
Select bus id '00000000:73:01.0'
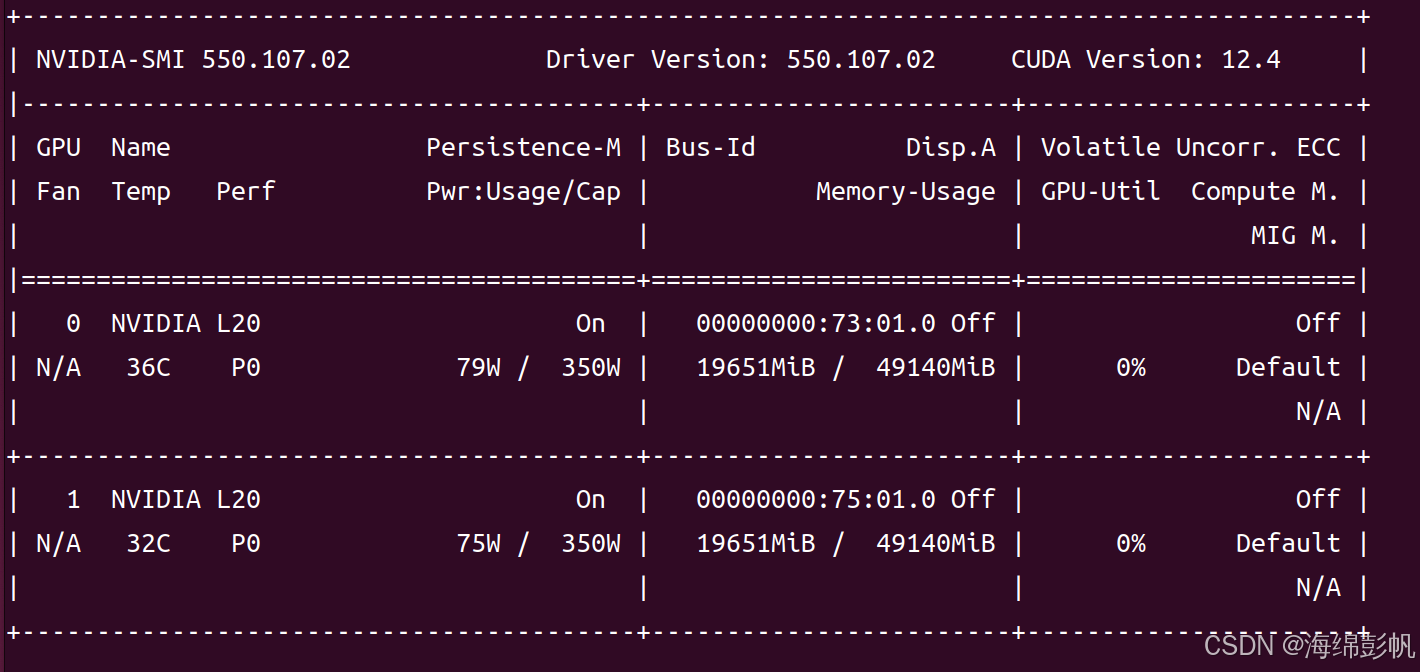(816, 324)
